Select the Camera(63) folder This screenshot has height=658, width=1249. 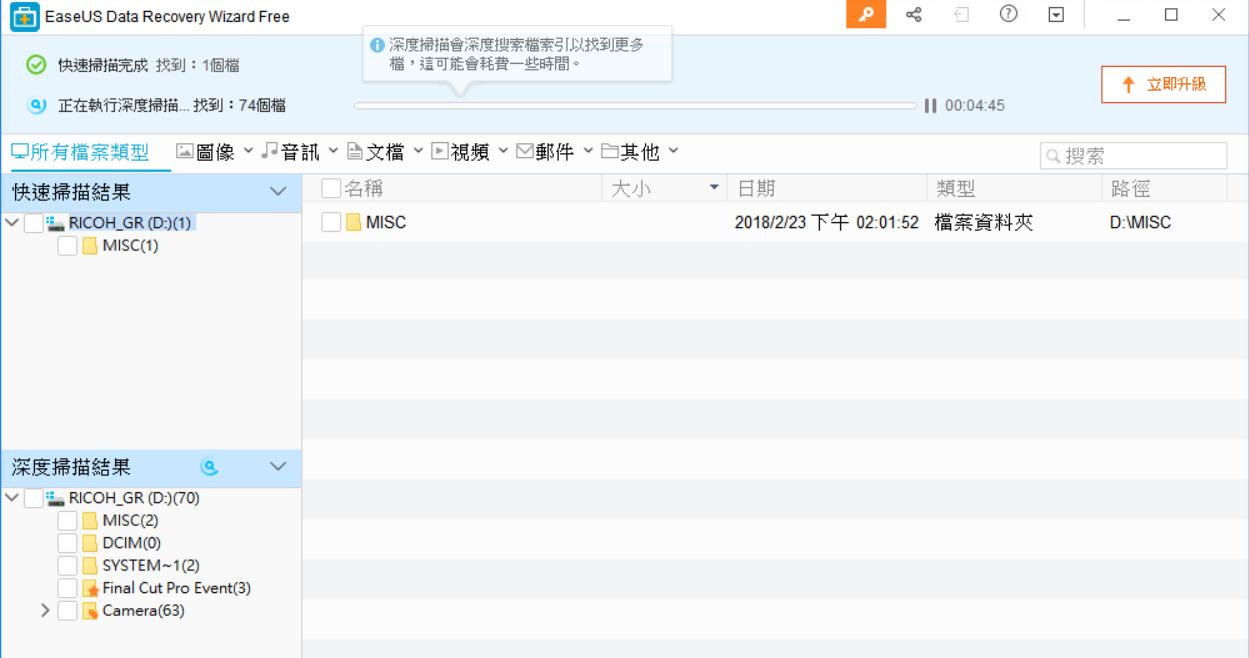coord(143,611)
